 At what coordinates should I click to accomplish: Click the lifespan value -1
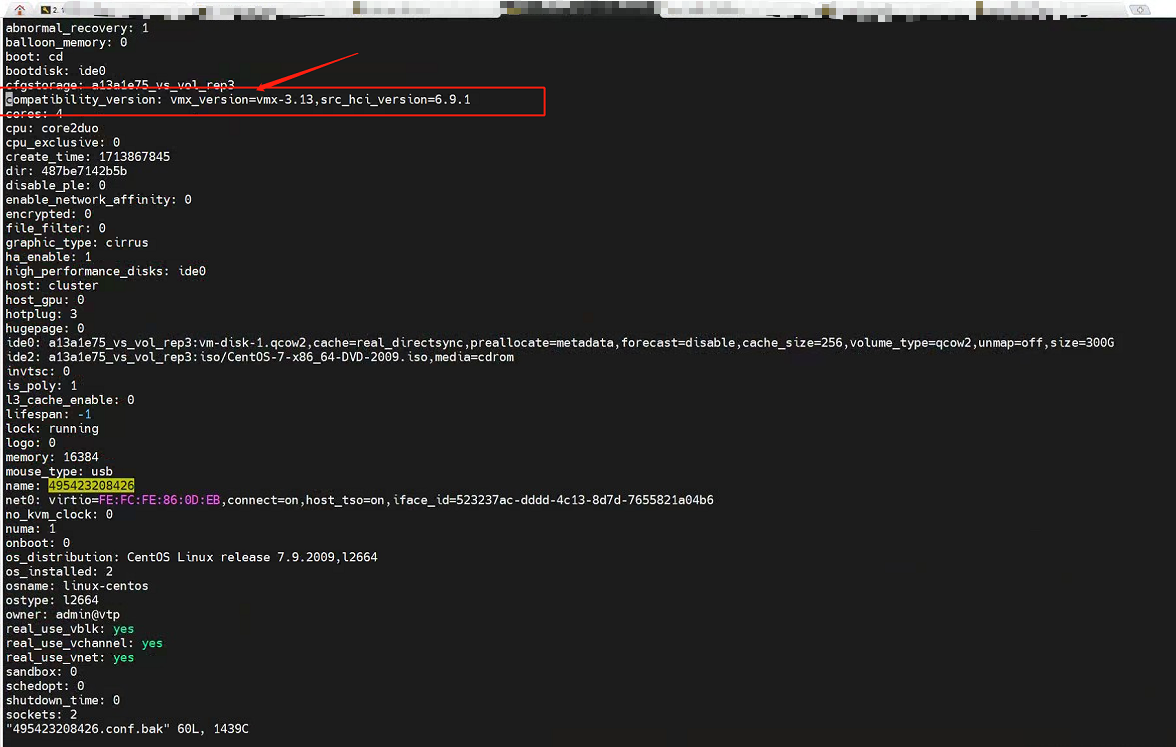tap(84, 414)
